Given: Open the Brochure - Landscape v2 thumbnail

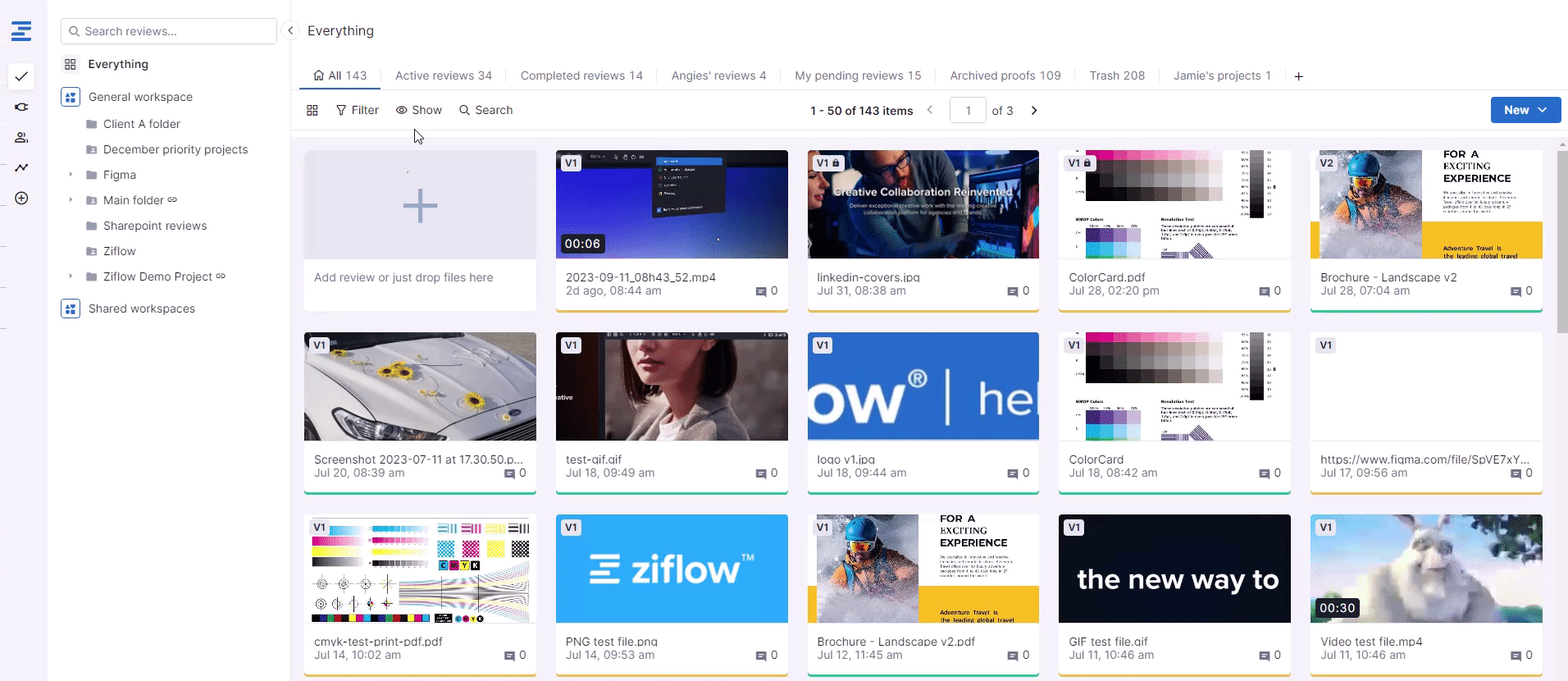Looking at the screenshot, I should pyautogui.click(x=1425, y=204).
